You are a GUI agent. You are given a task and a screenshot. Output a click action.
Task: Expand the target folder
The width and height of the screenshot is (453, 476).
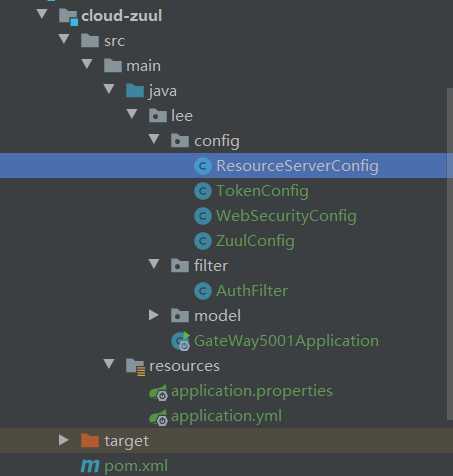tap(63, 440)
